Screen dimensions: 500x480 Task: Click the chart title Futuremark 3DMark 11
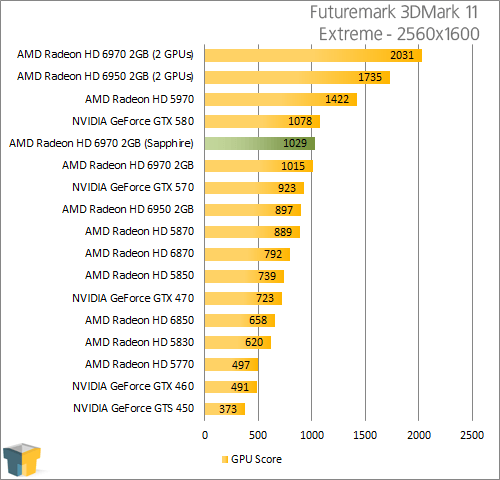394,12
